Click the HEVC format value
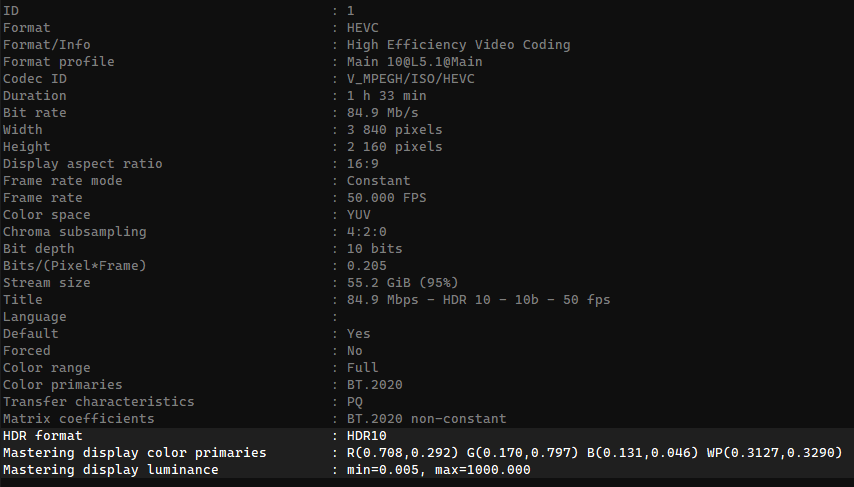Viewport: 854px width, 487px height. pos(363,28)
